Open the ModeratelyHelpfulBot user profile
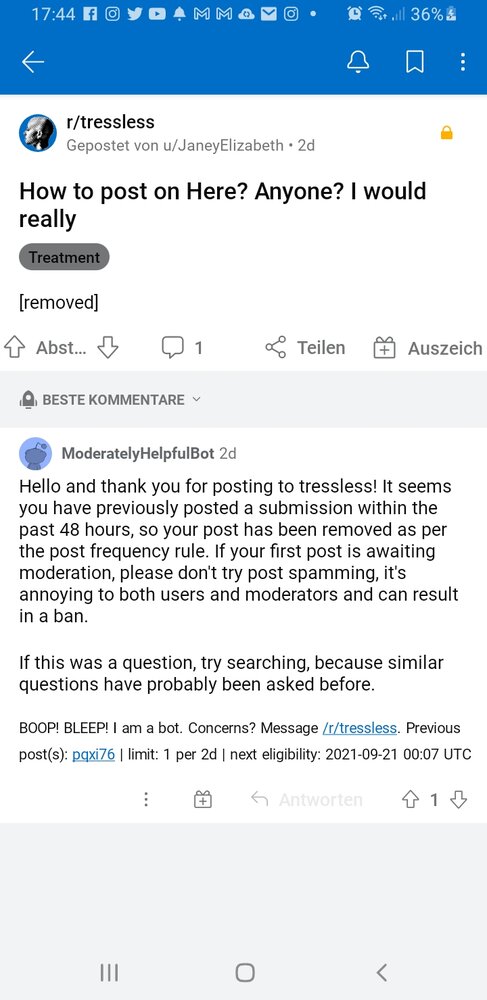Screen dimensions: 487x1000 tap(138, 453)
